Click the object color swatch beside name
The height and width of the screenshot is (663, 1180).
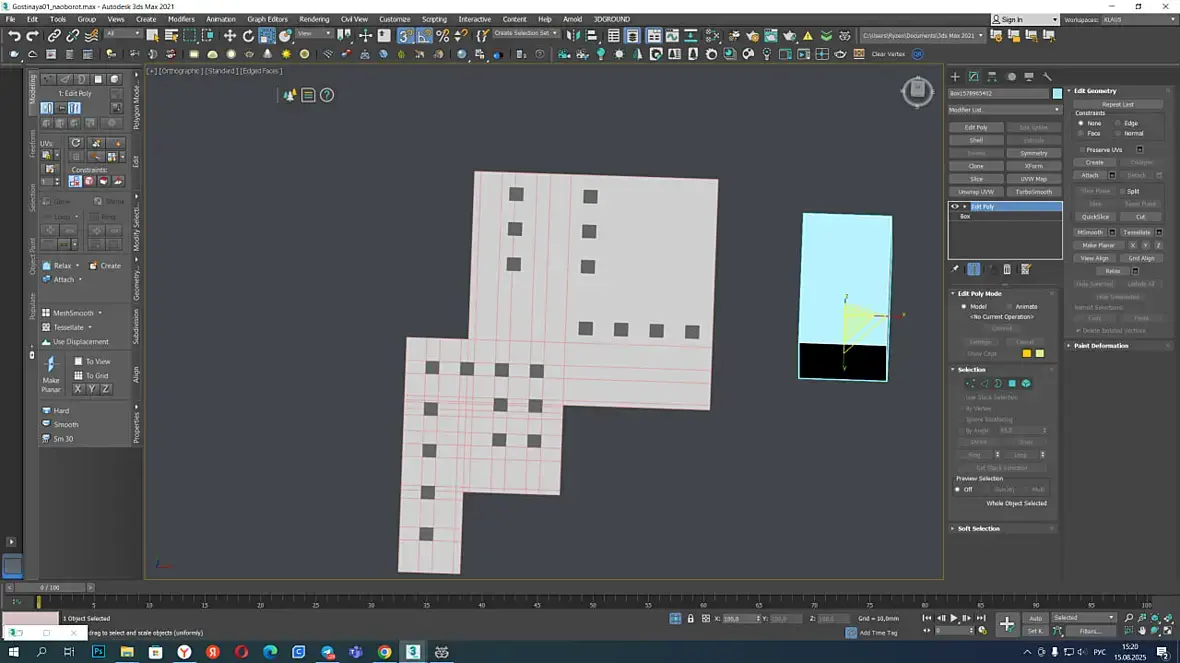[x=1057, y=94]
